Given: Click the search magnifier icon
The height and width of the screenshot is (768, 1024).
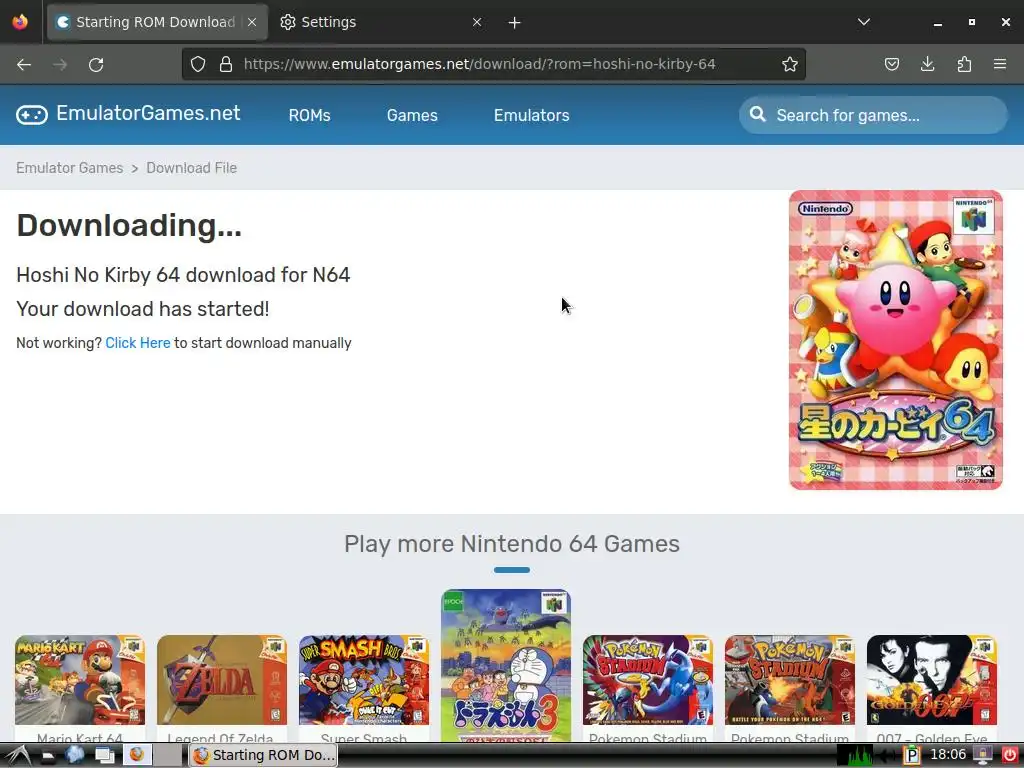Looking at the screenshot, I should coord(758,115).
